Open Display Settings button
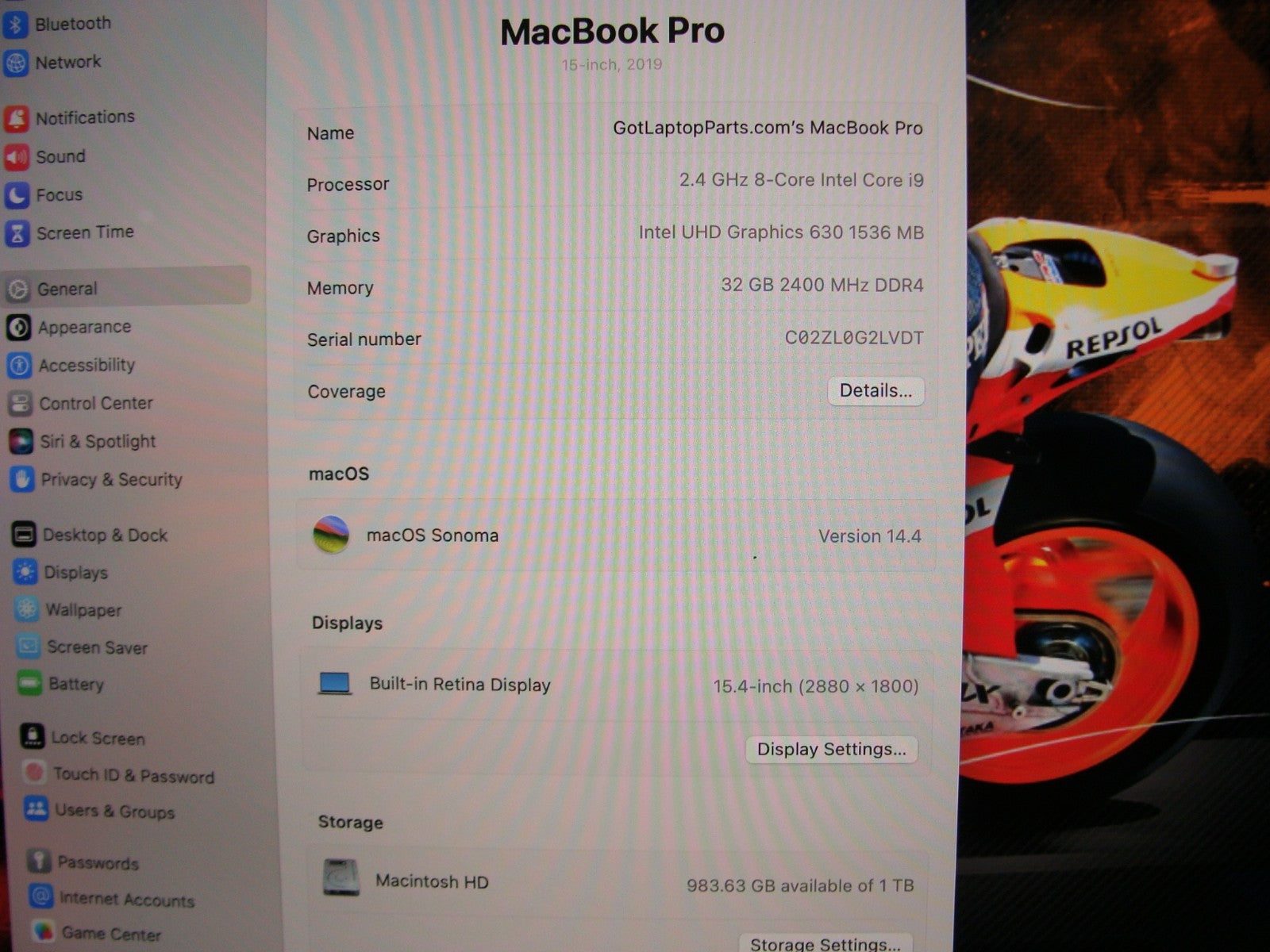The image size is (1270, 952). click(x=831, y=750)
